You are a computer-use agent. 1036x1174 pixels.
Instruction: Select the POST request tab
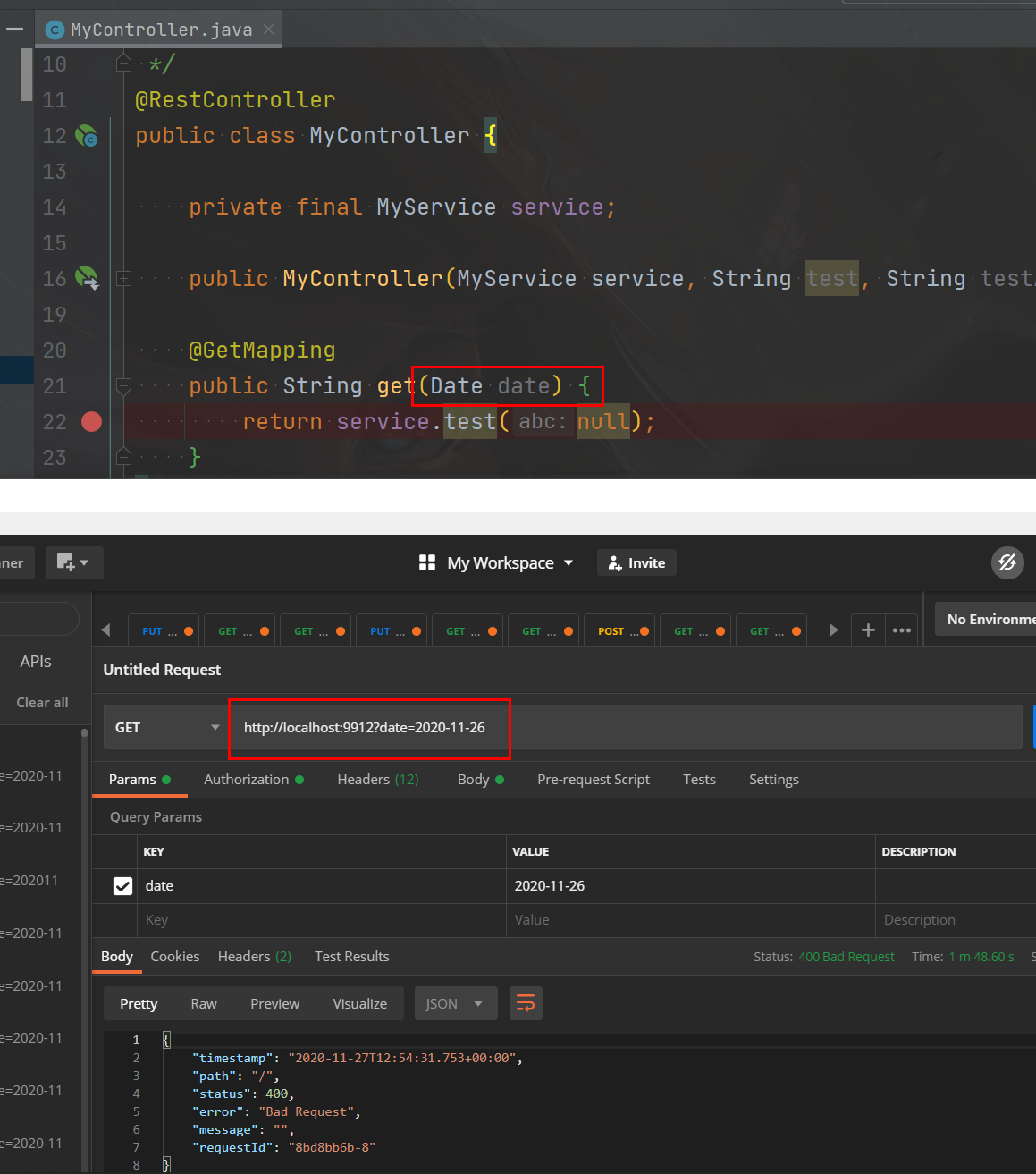[618, 630]
